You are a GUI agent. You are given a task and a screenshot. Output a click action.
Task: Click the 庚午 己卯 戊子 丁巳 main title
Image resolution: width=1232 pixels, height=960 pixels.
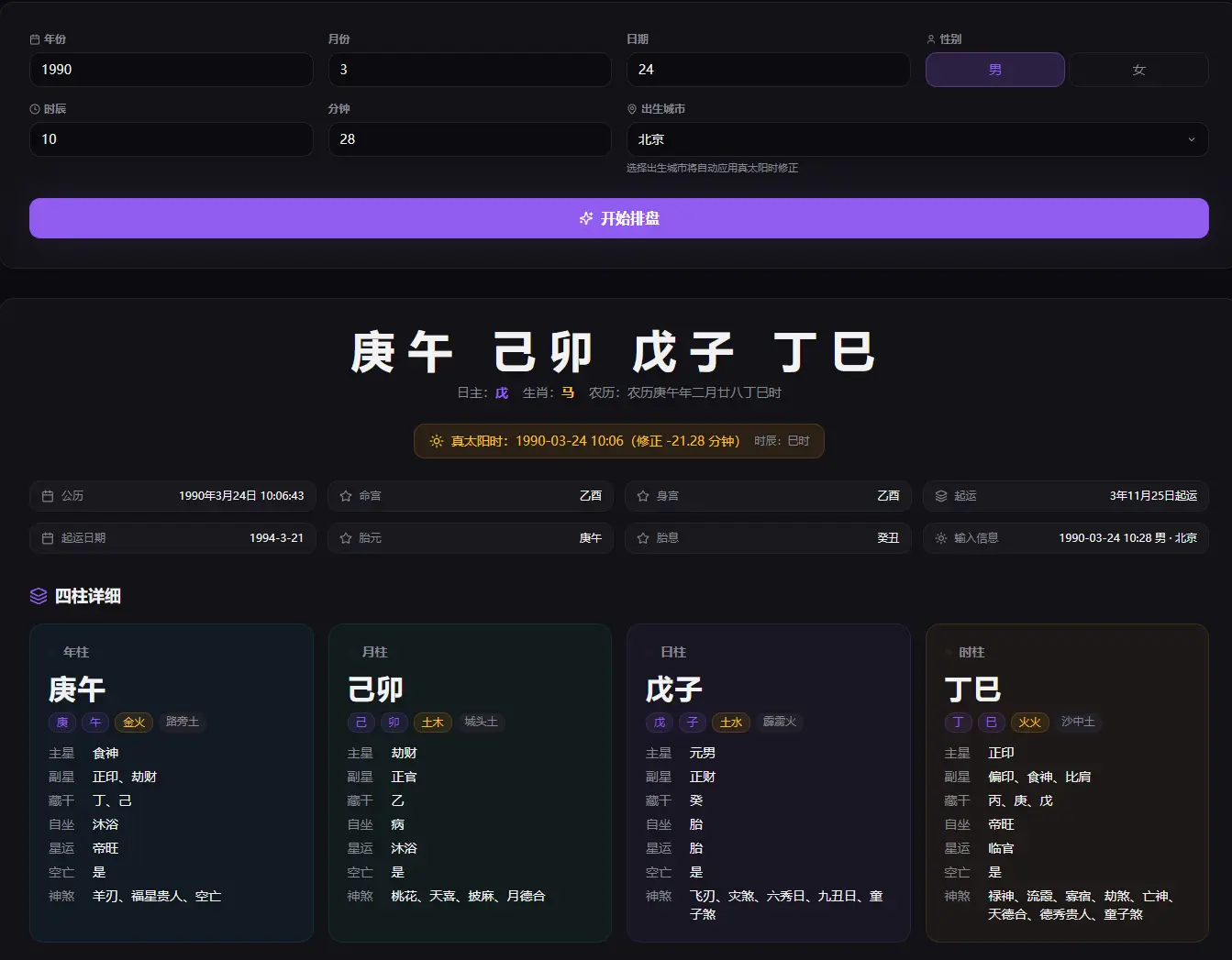(x=614, y=353)
